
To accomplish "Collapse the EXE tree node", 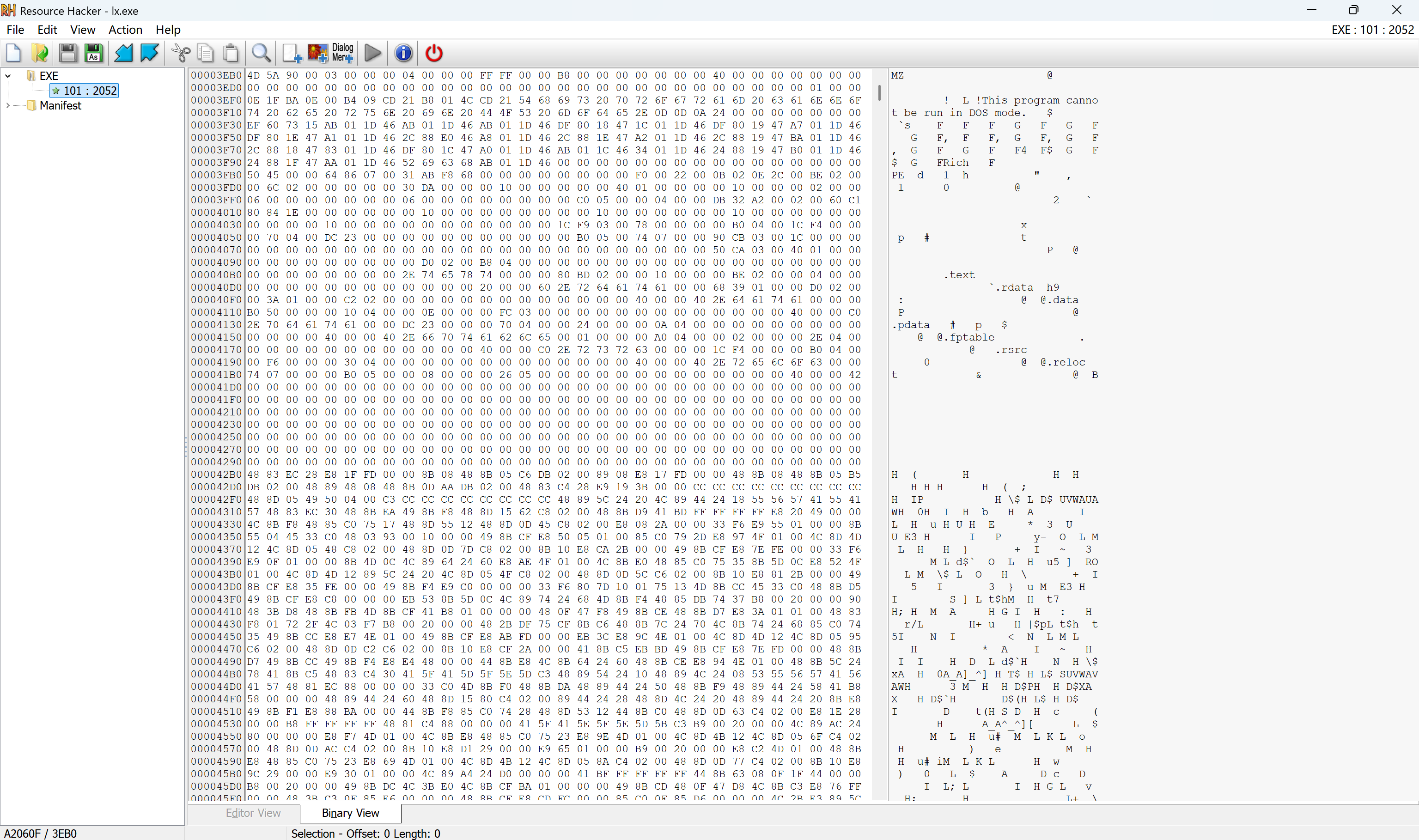I will pyautogui.click(x=8, y=76).
